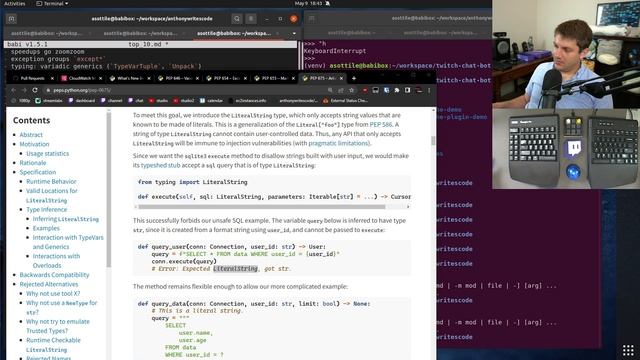
Task: Click the share icon in the address bar
Action: (340, 90)
